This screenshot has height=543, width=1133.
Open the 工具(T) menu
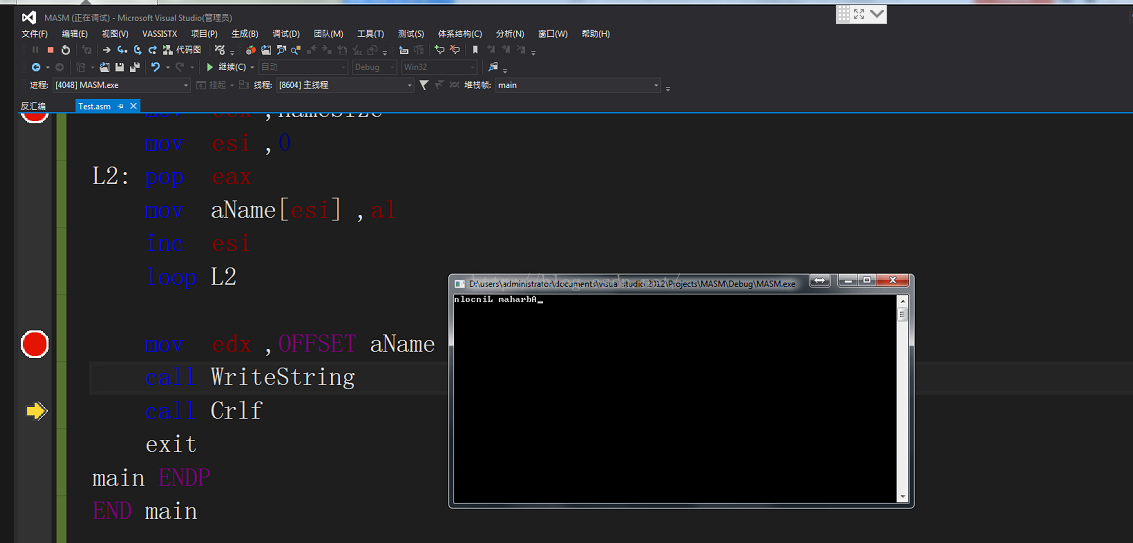[x=371, y=34]
